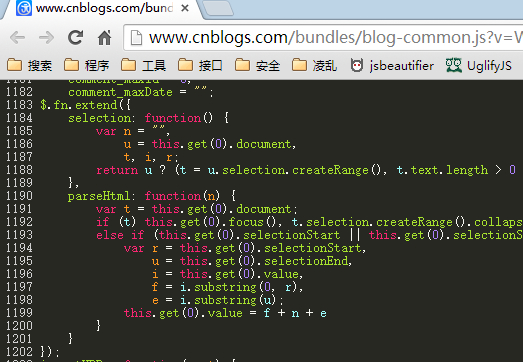Click 'i.substring(u)' on line 1198

click(x=228, y=300)
